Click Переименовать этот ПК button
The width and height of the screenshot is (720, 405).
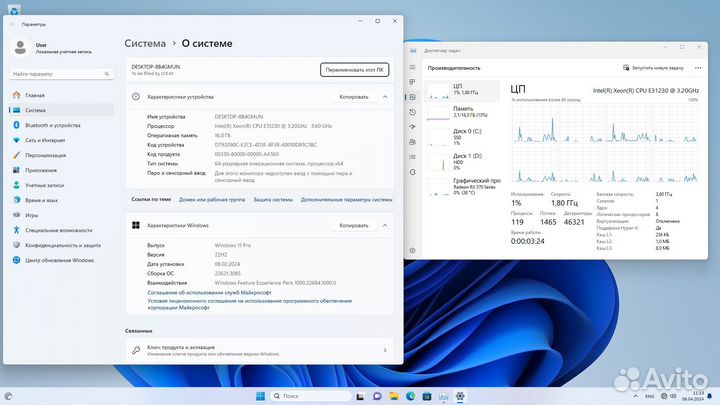pos(354,69)
